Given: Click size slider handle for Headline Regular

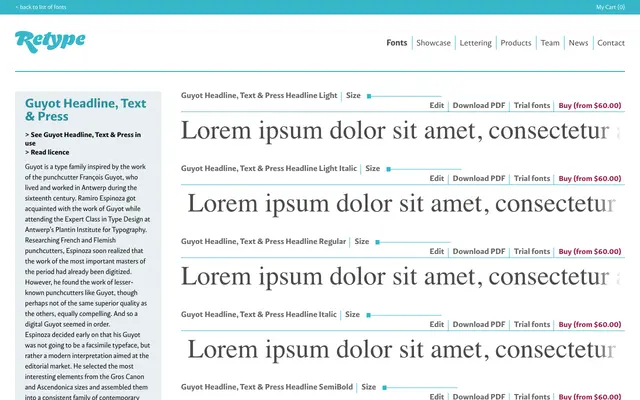Looking at the screenshot, I should click(378, 242).
